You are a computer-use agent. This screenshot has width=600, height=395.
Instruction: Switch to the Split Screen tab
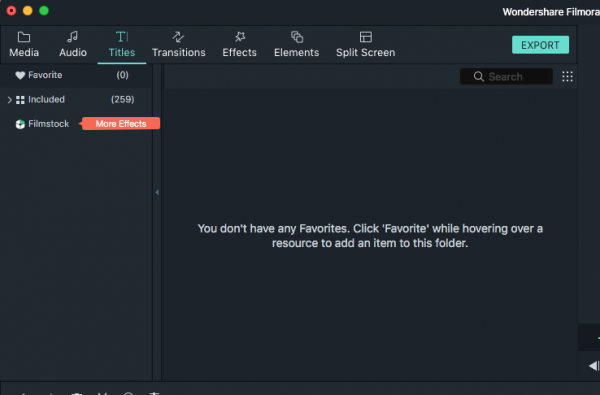point(365,44)
